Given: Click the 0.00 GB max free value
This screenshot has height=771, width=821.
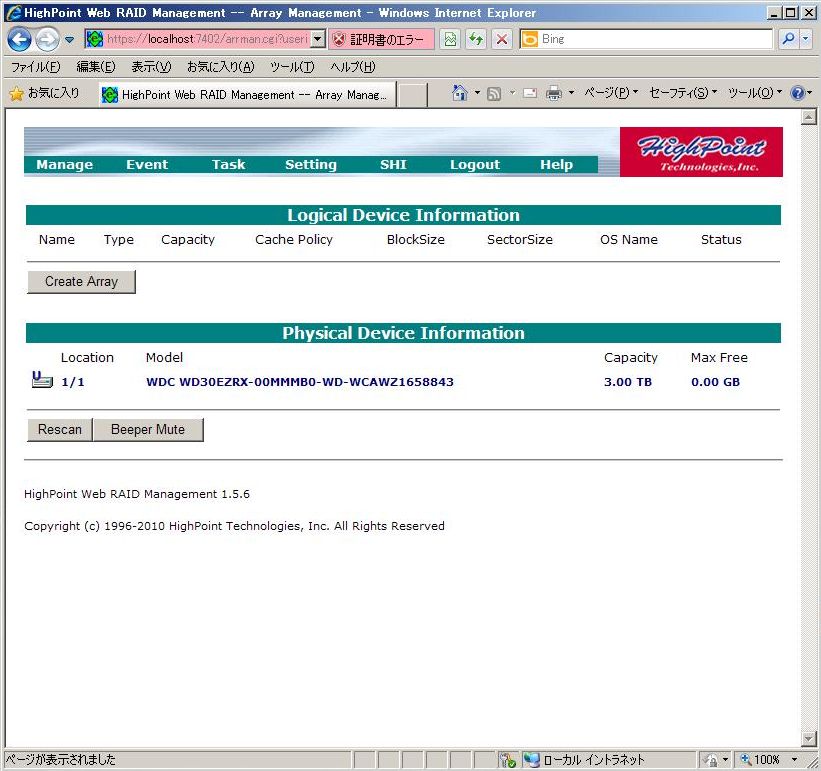Looking at the screenshot, I should 715,382.
